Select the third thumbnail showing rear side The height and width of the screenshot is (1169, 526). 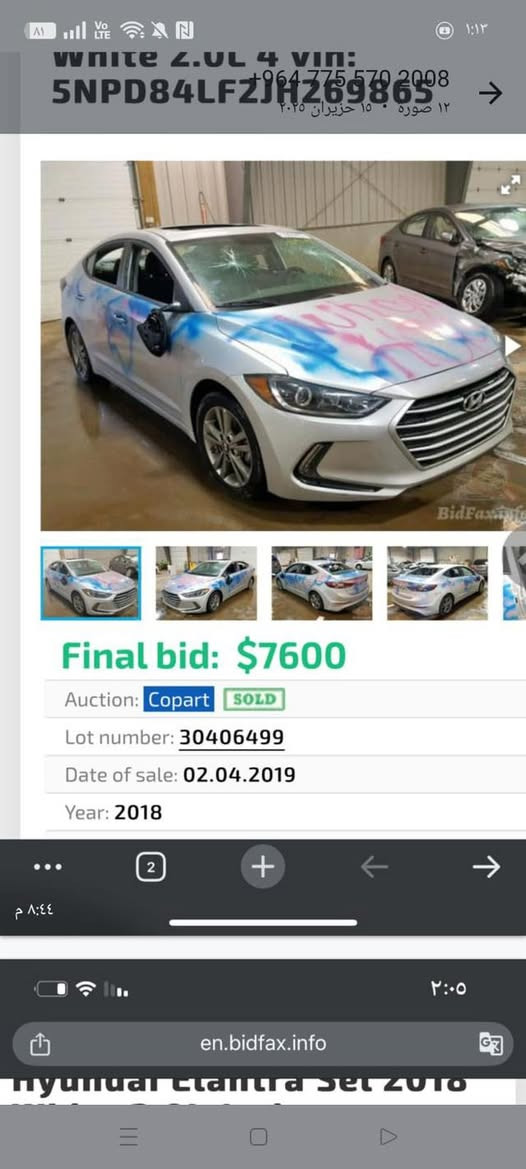coord(322,583)
